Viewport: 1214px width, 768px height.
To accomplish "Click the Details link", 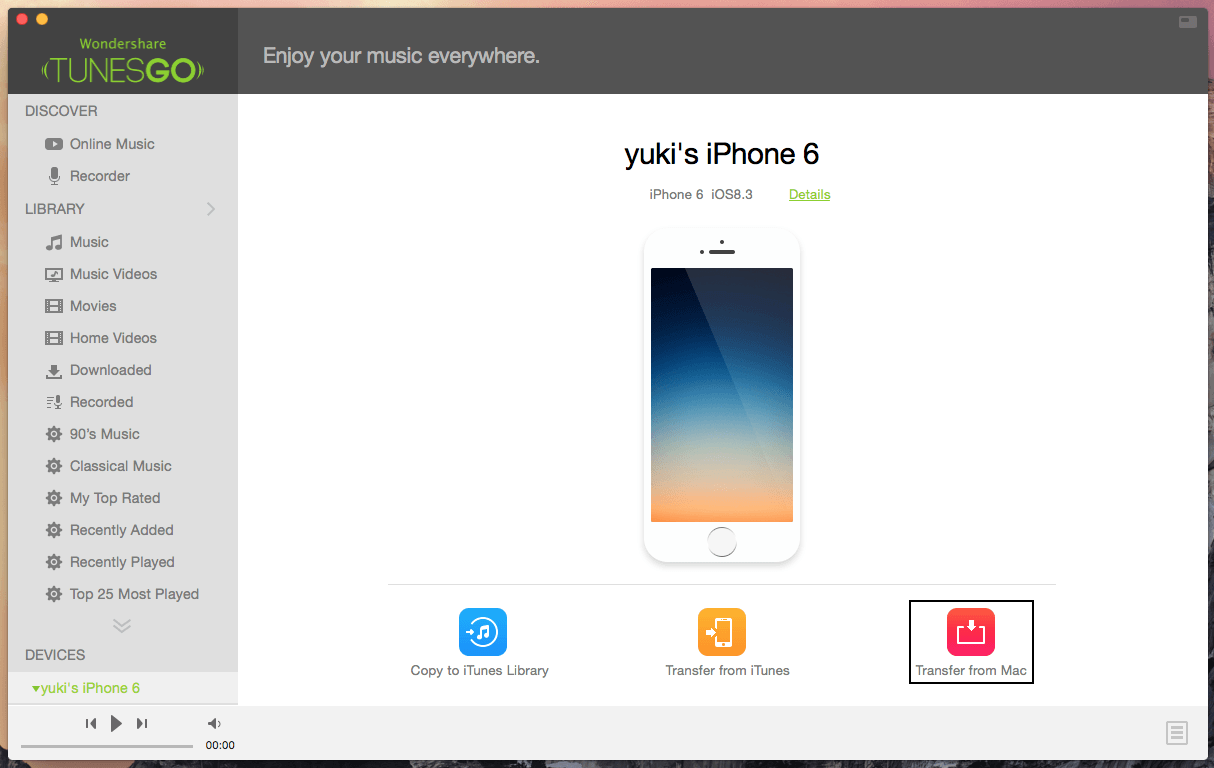I will point(809,194).
